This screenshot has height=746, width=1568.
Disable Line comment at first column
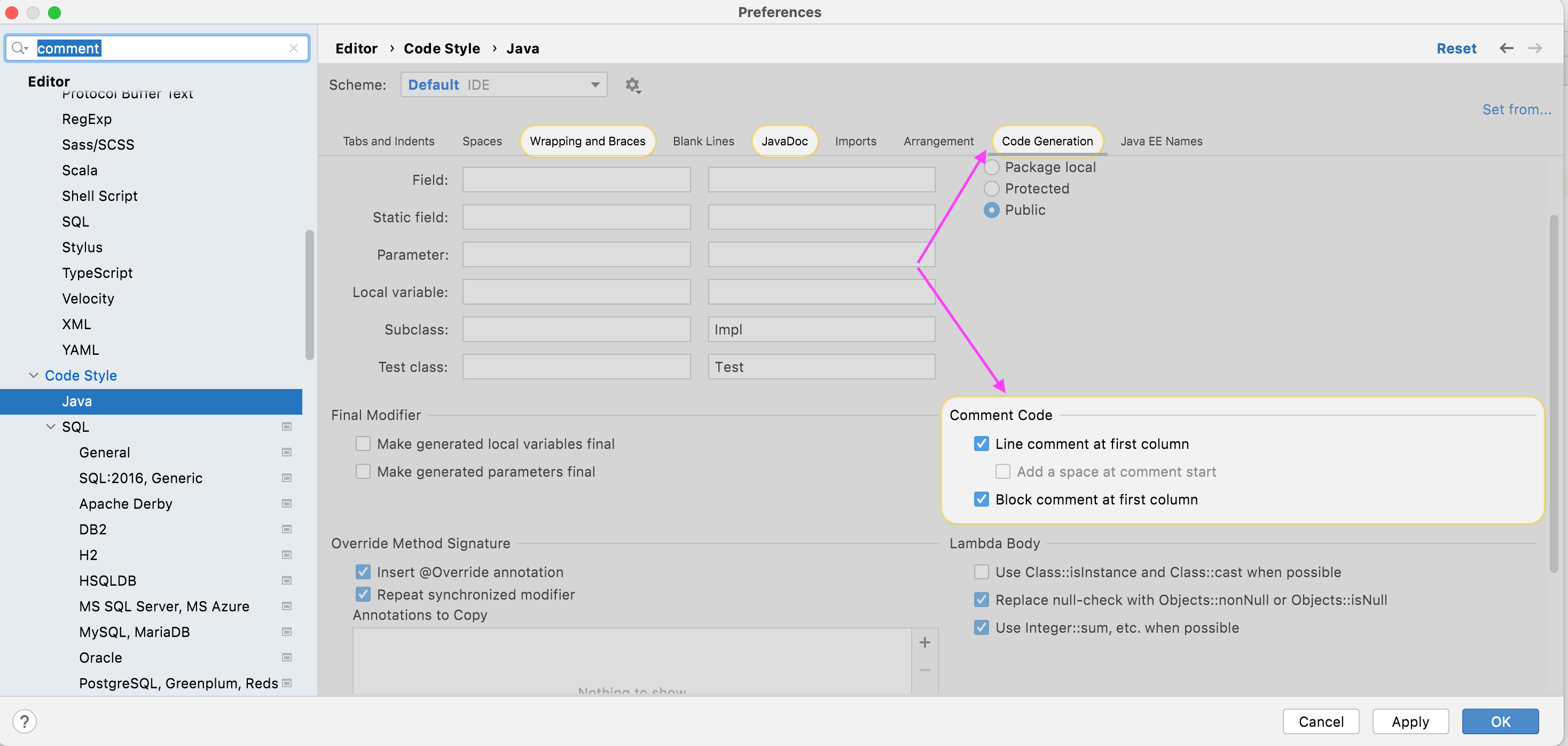point(981,444)
